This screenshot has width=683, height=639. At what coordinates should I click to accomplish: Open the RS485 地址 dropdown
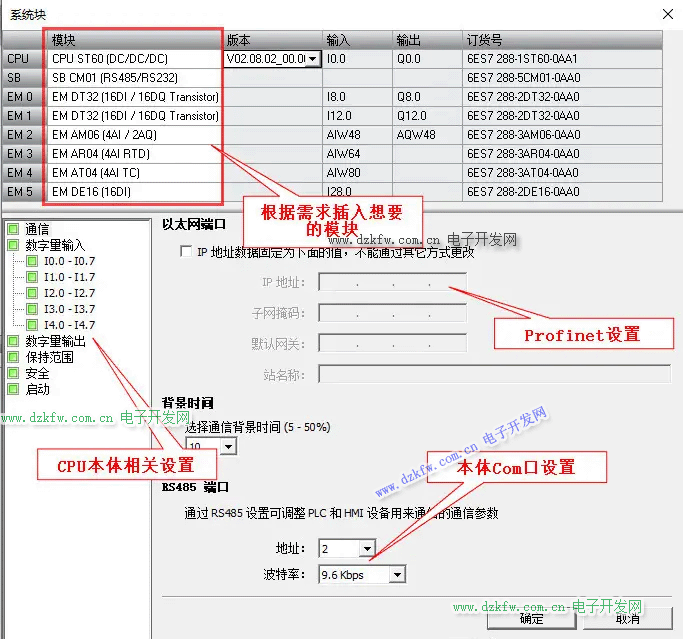367,549
